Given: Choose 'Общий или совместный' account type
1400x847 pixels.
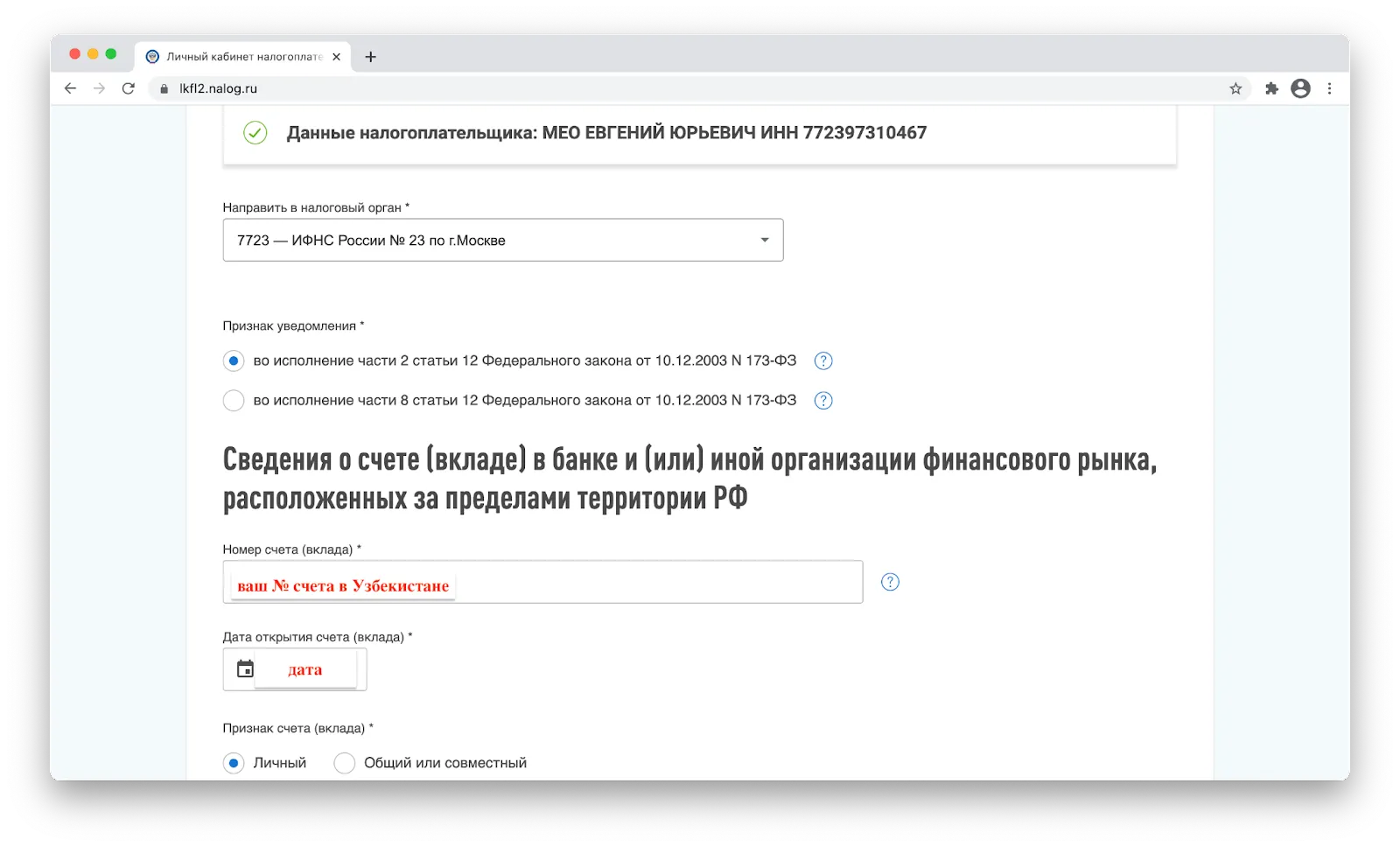Looking at the screenshot, I should 345,763.
